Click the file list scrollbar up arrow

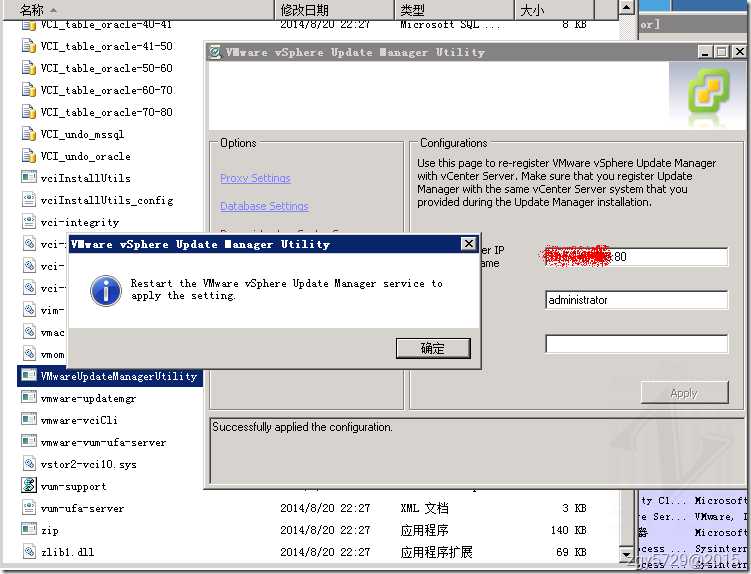pyautogui.click(x=626, y=7)
